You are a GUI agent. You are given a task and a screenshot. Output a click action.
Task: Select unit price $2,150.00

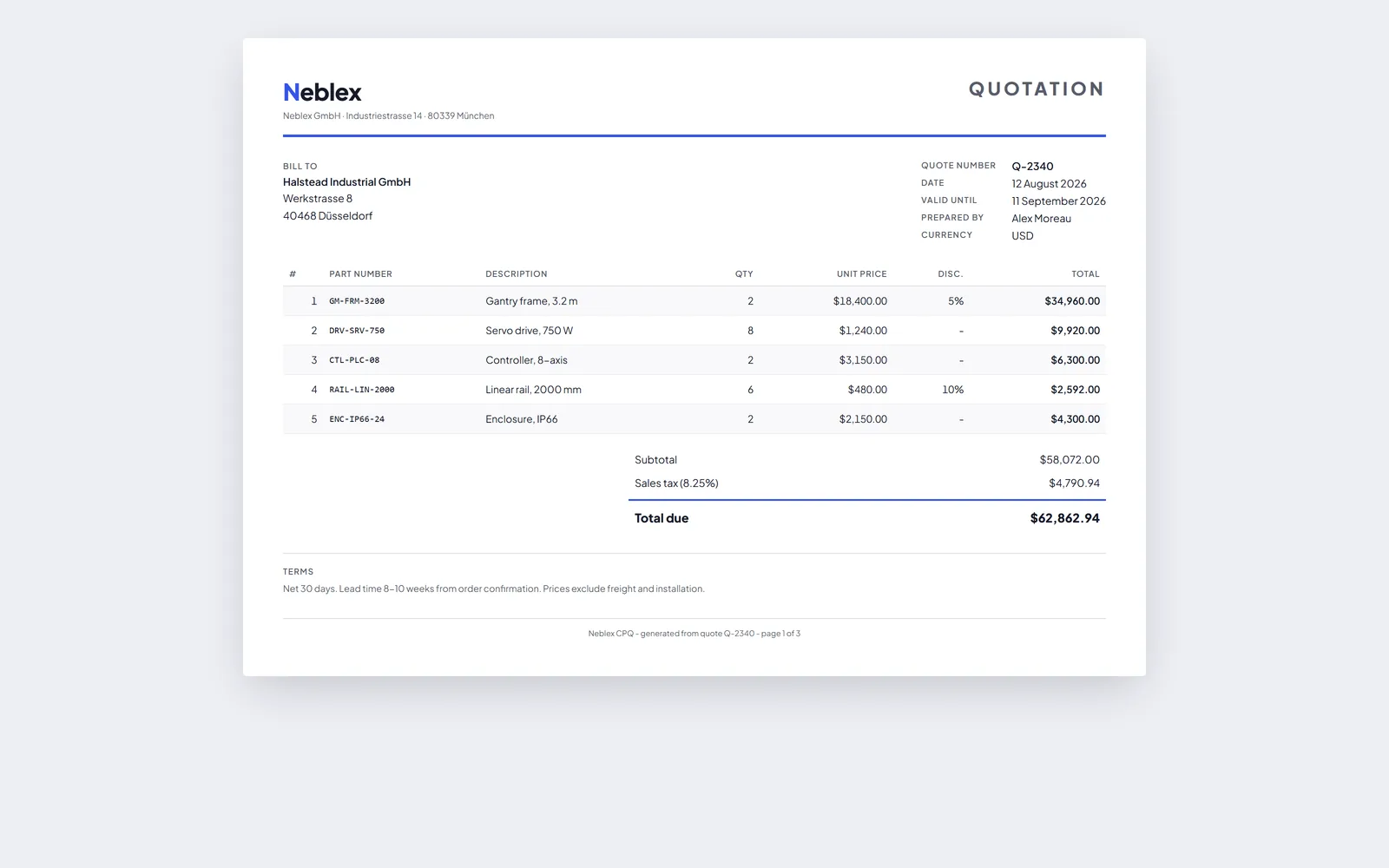coord(863,419)
